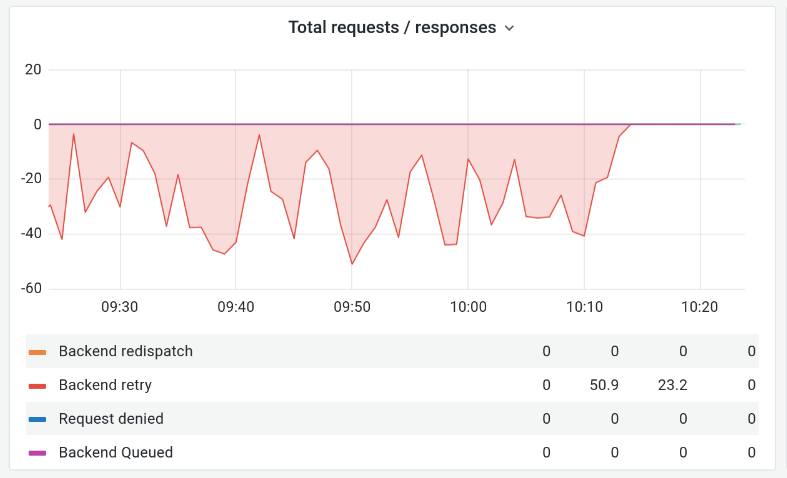Click the 10:10 time axis label
787x478 pixels.
tap(583, 308)
